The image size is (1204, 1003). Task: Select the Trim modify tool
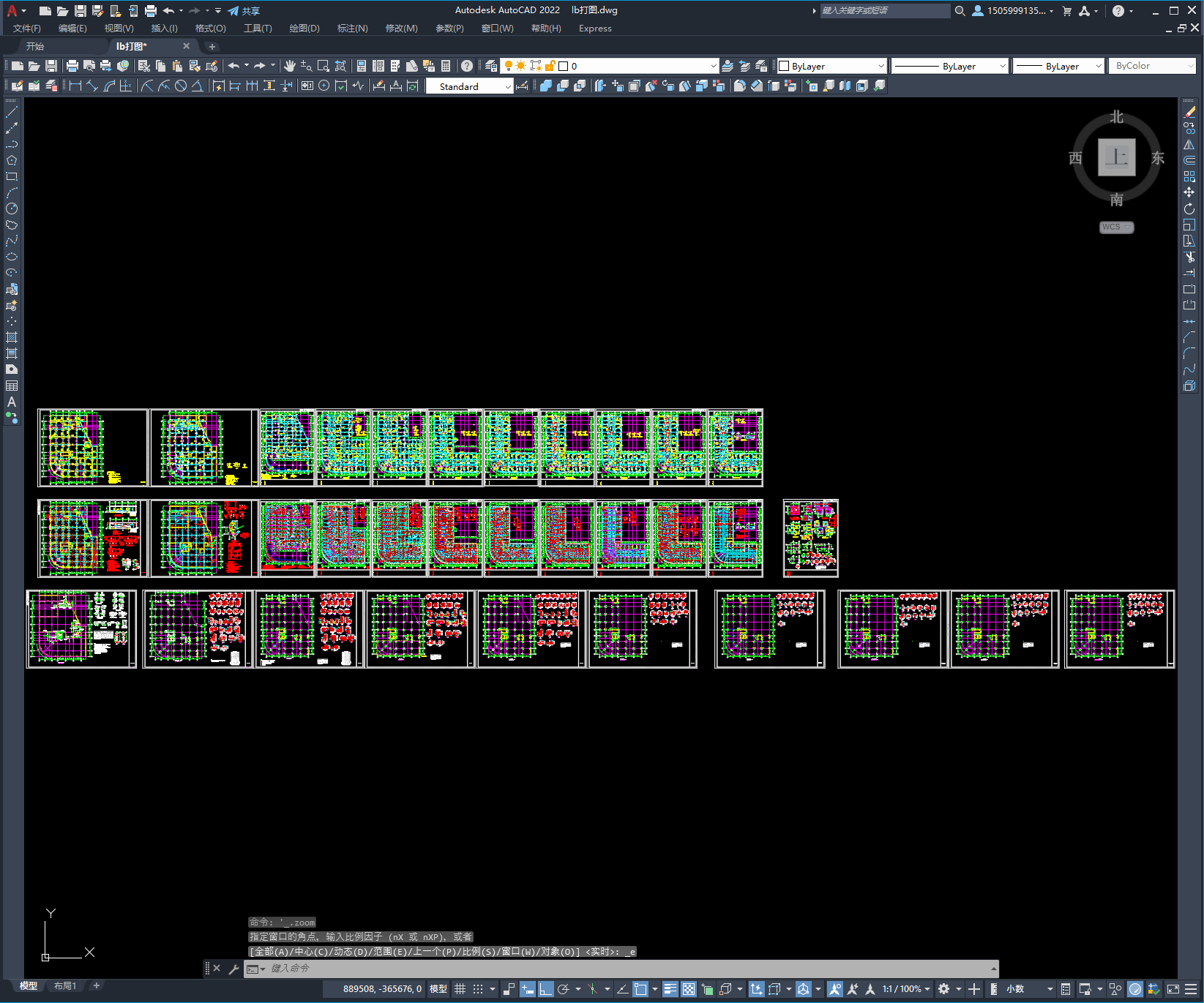pos(1189,257)
